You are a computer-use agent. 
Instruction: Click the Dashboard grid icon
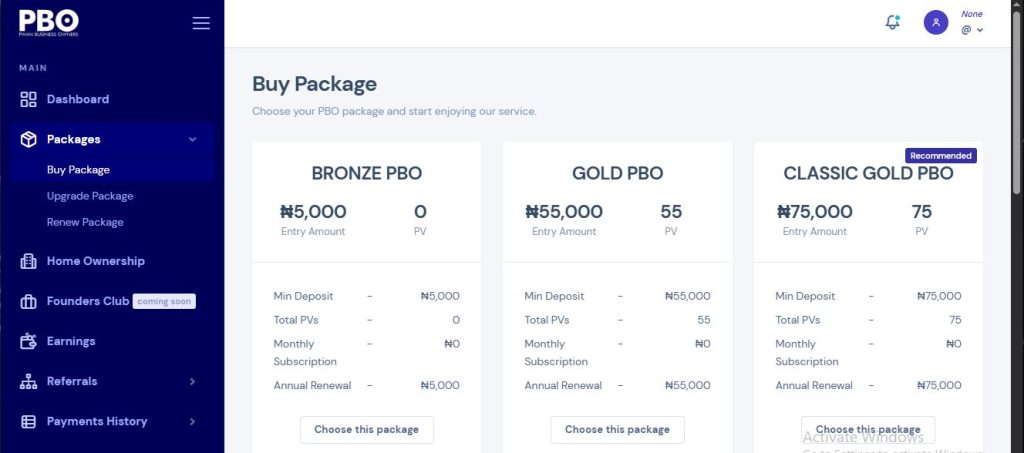[28, 99]
